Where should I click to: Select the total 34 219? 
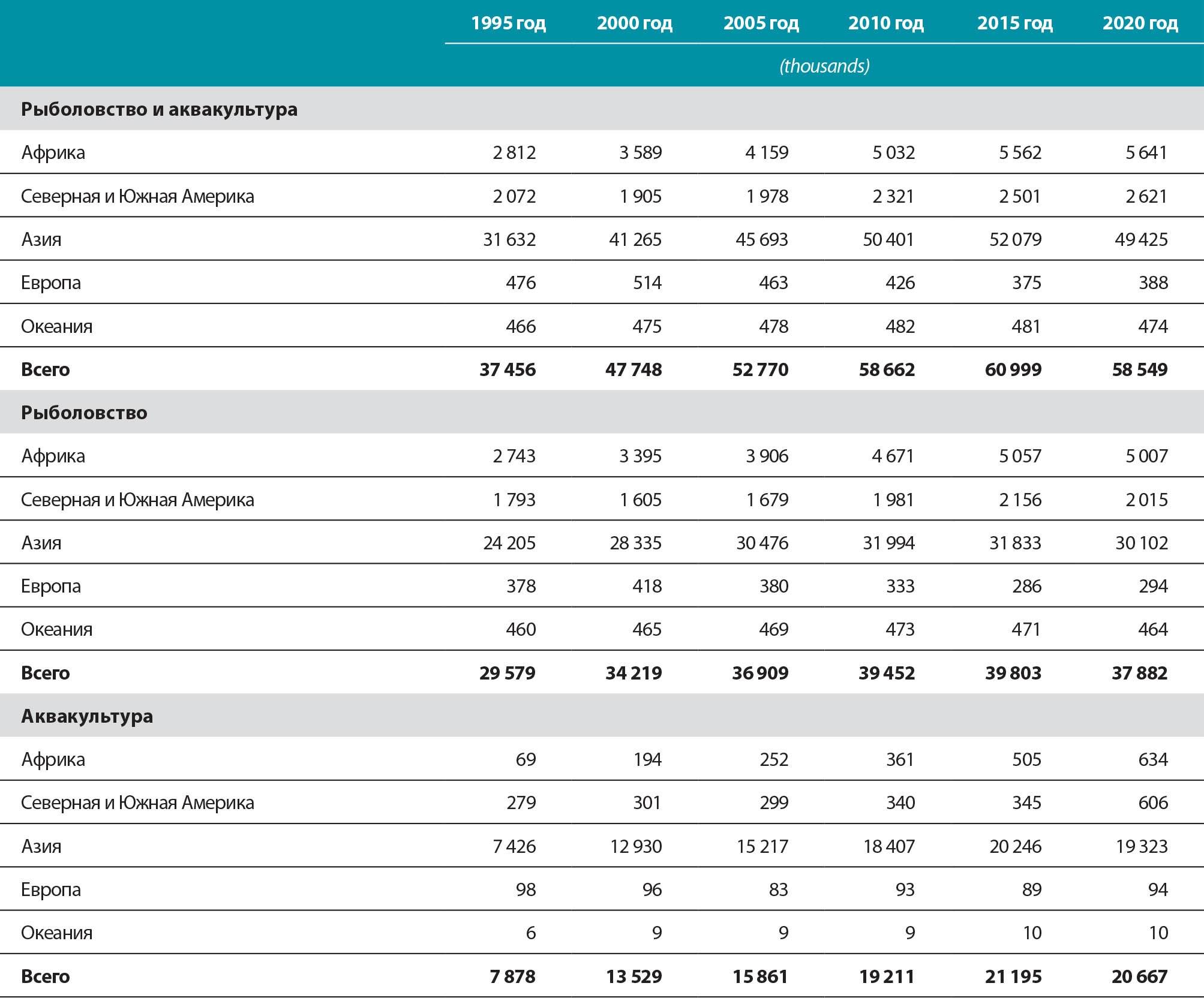click(633, 673)
